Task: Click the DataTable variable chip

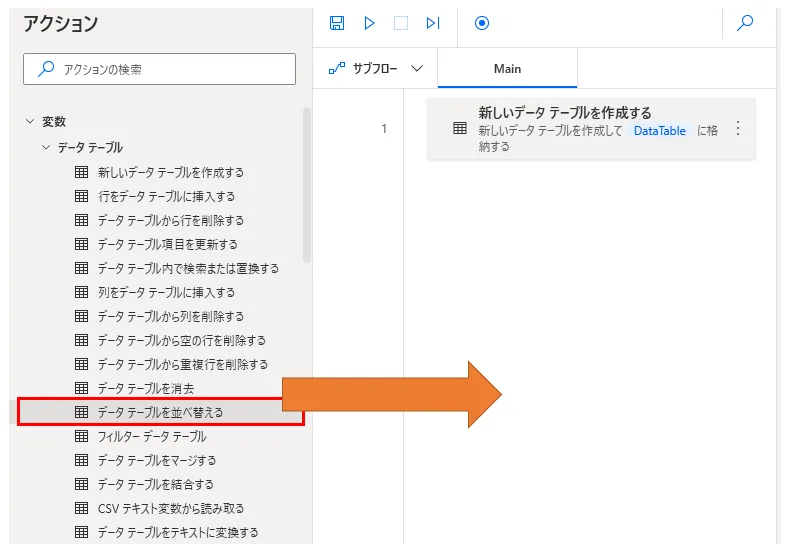Action: (659, 131)
